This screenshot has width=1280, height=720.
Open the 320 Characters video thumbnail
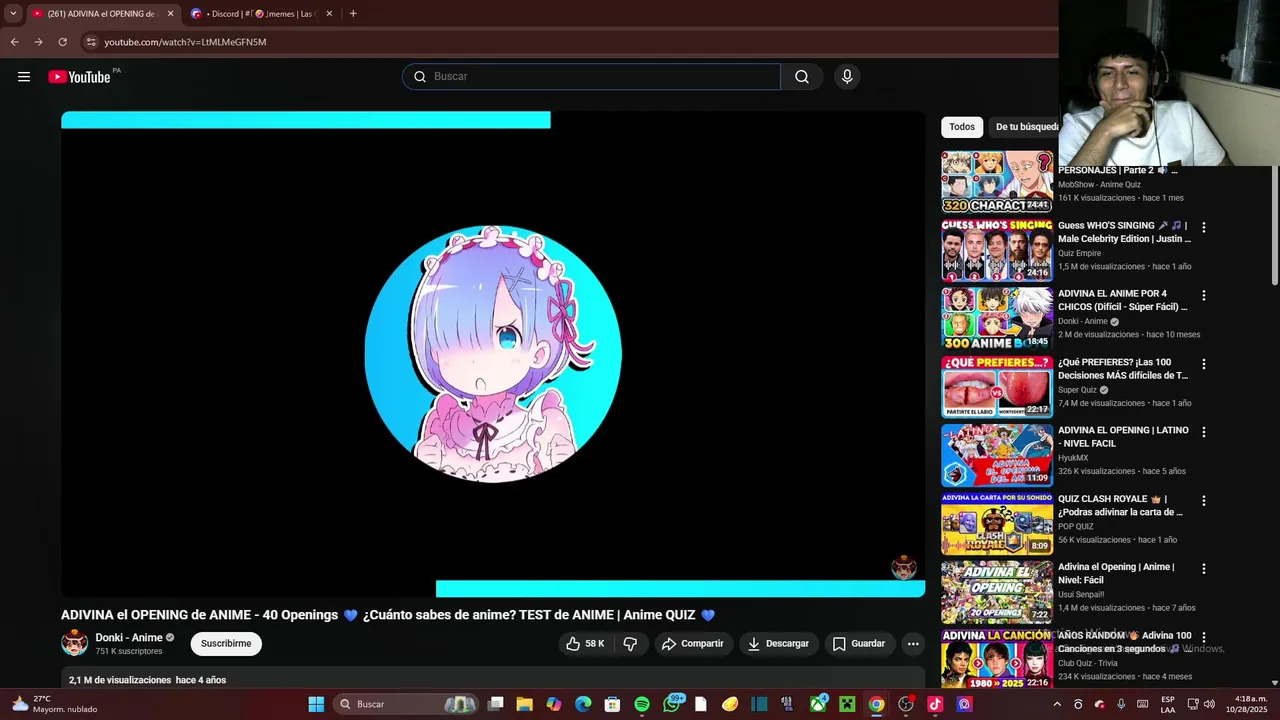tap(997, 182)
